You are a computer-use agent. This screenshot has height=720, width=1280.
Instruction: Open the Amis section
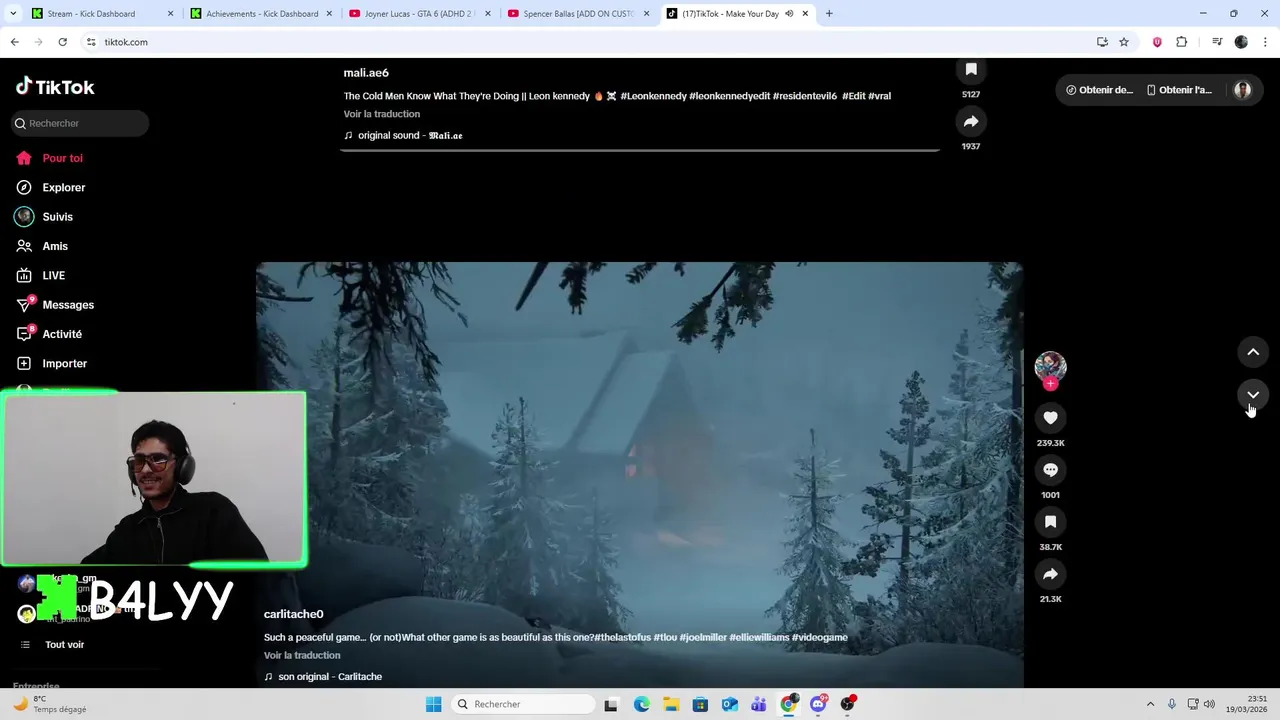pos(42,246)
